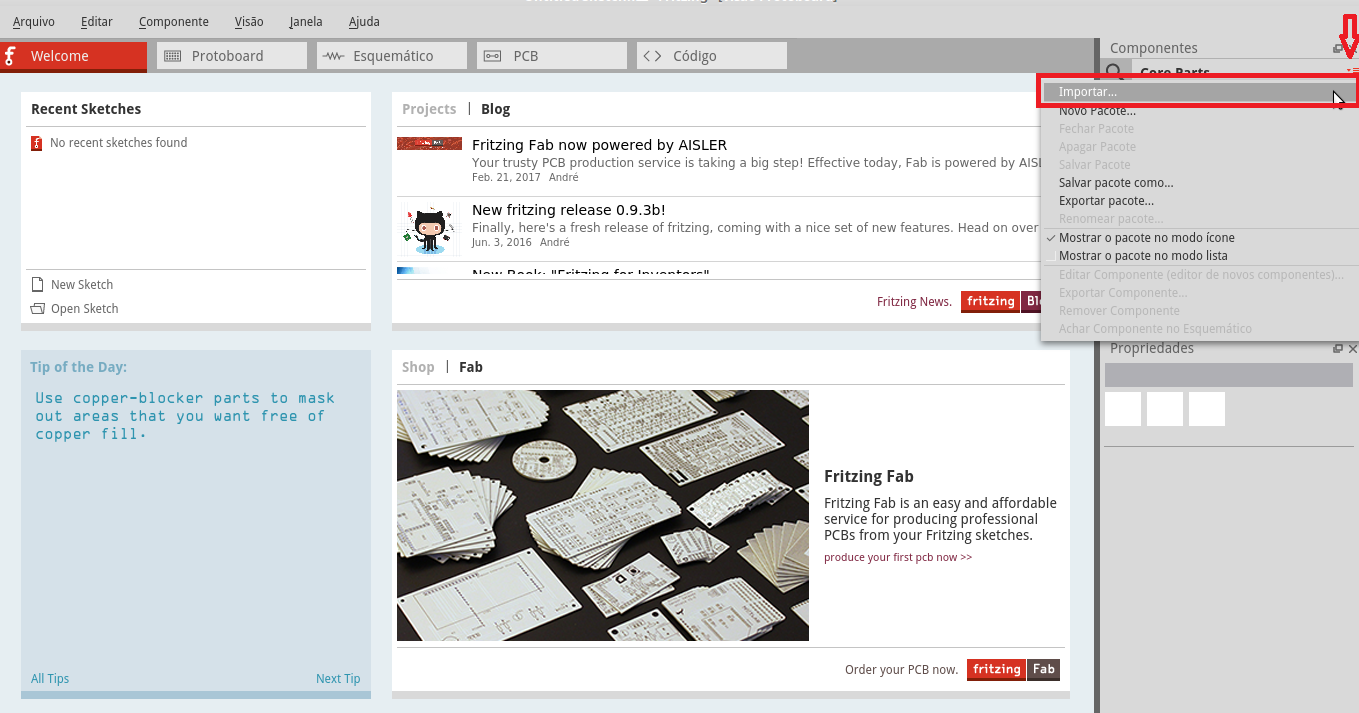Click the fritzing Blog button near Fritzing News
The height and width of the screenshot is (713, 1359).
tap(1001, 302)
